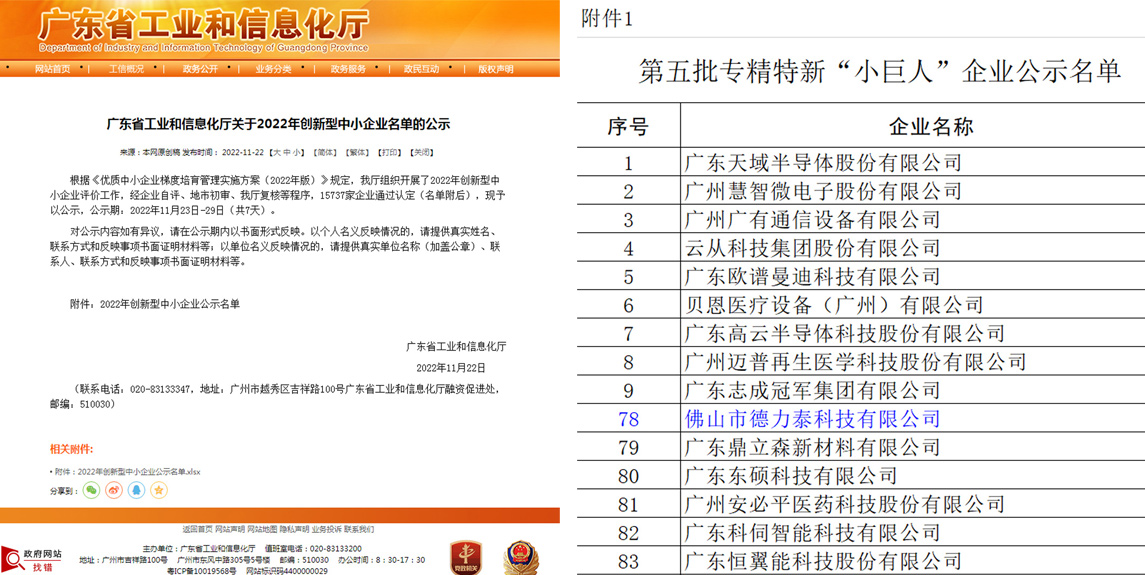Share the page via WeChat icon
The image size is (1145, 575).
pyautogui.click(x=91, y=490)
